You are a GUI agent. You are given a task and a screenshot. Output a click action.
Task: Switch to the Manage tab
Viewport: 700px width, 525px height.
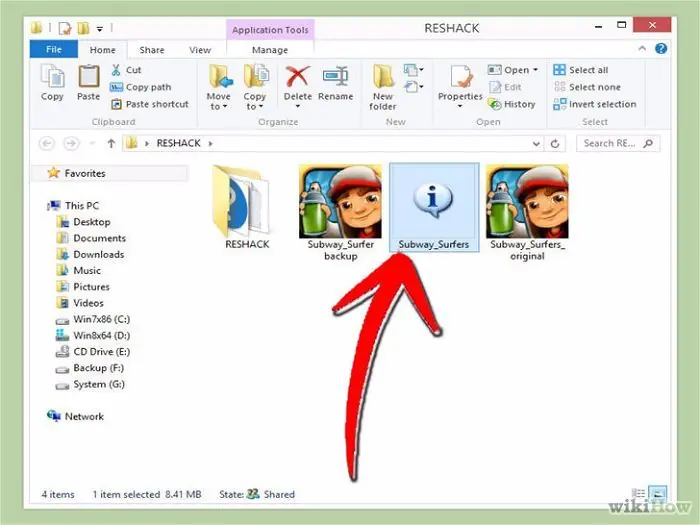[270, 50]
